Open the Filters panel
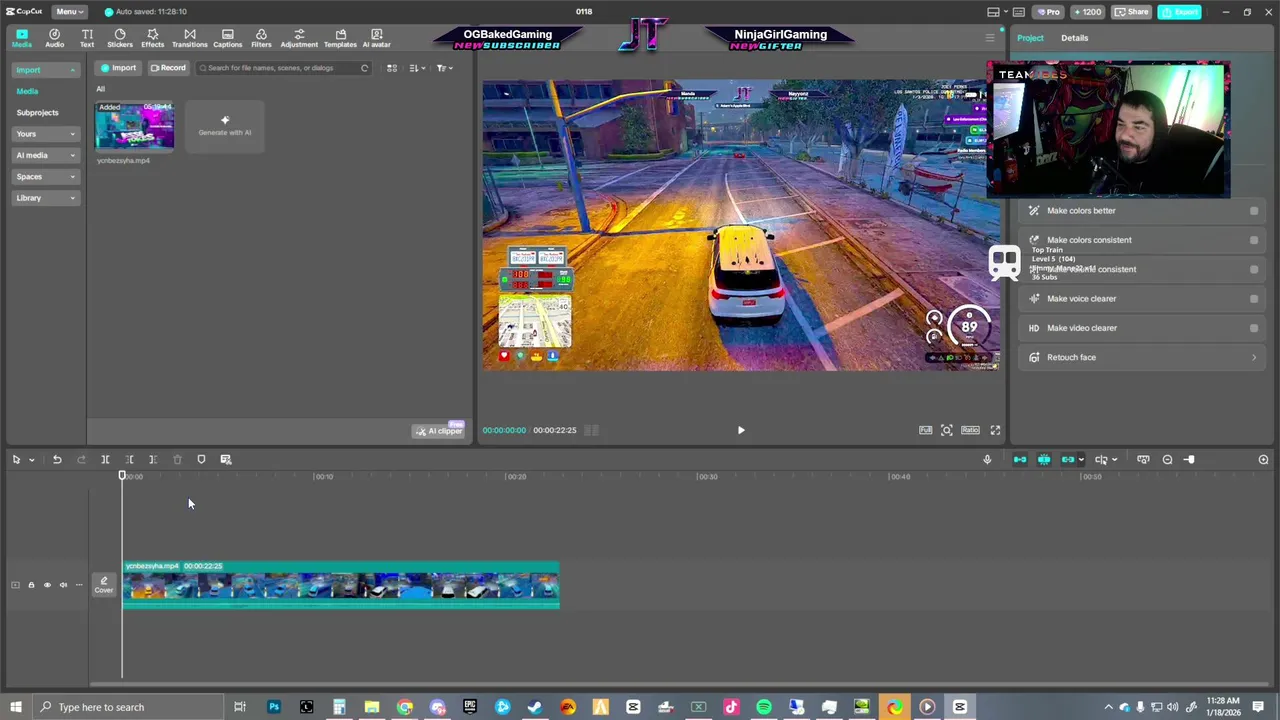1280x720 pixels. coord(261,38)
